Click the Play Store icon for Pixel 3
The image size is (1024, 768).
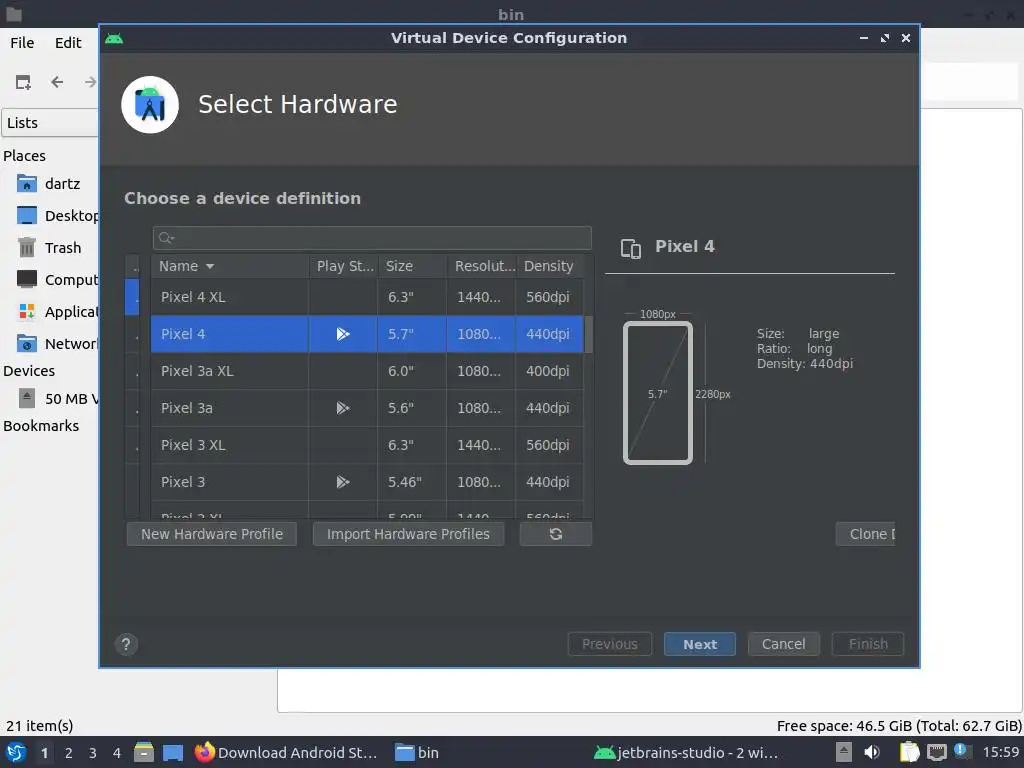tap(343, 482)
